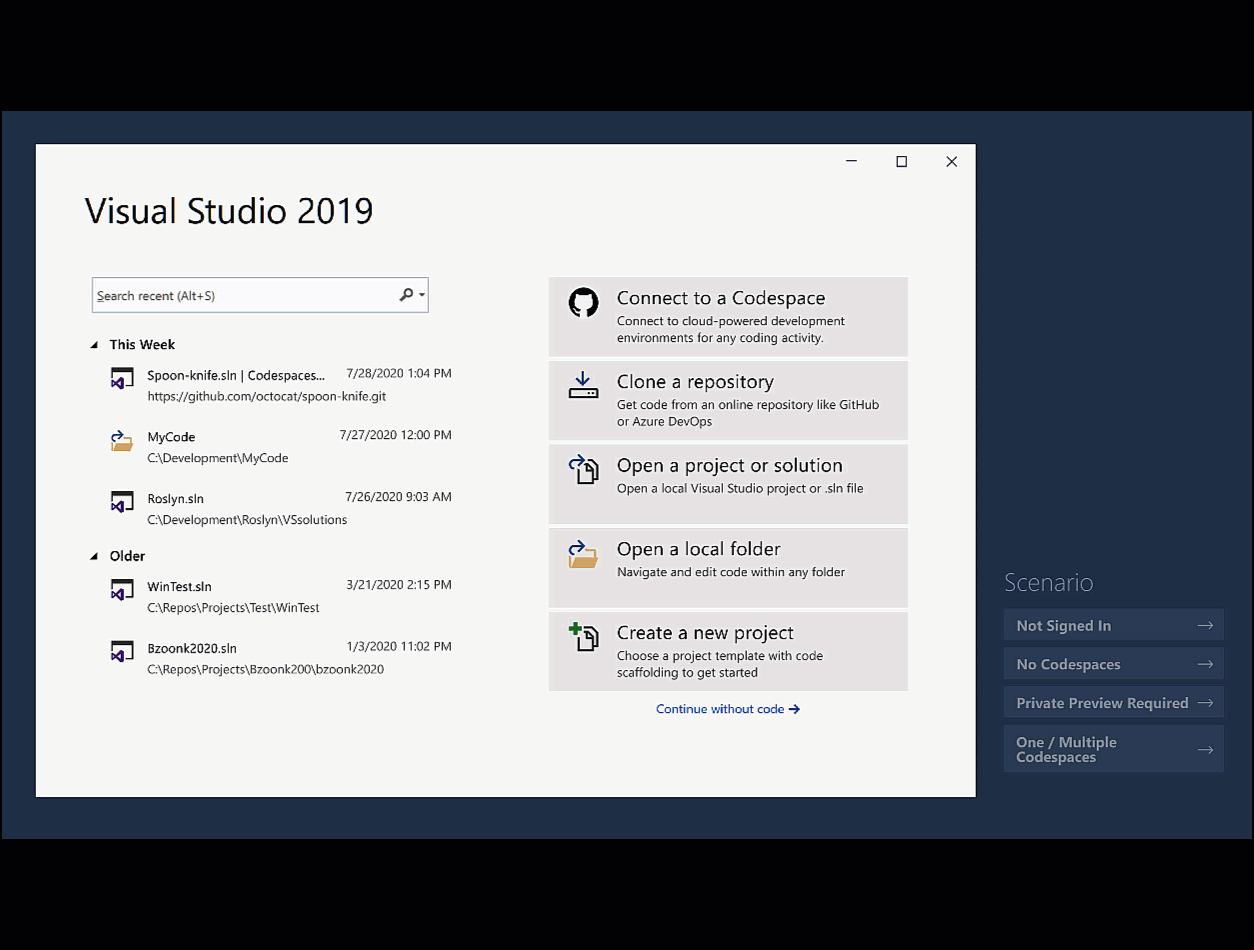Select the Not Signed In scenario
Viewport: 1254px width, 950px height.
(1114, 625)
